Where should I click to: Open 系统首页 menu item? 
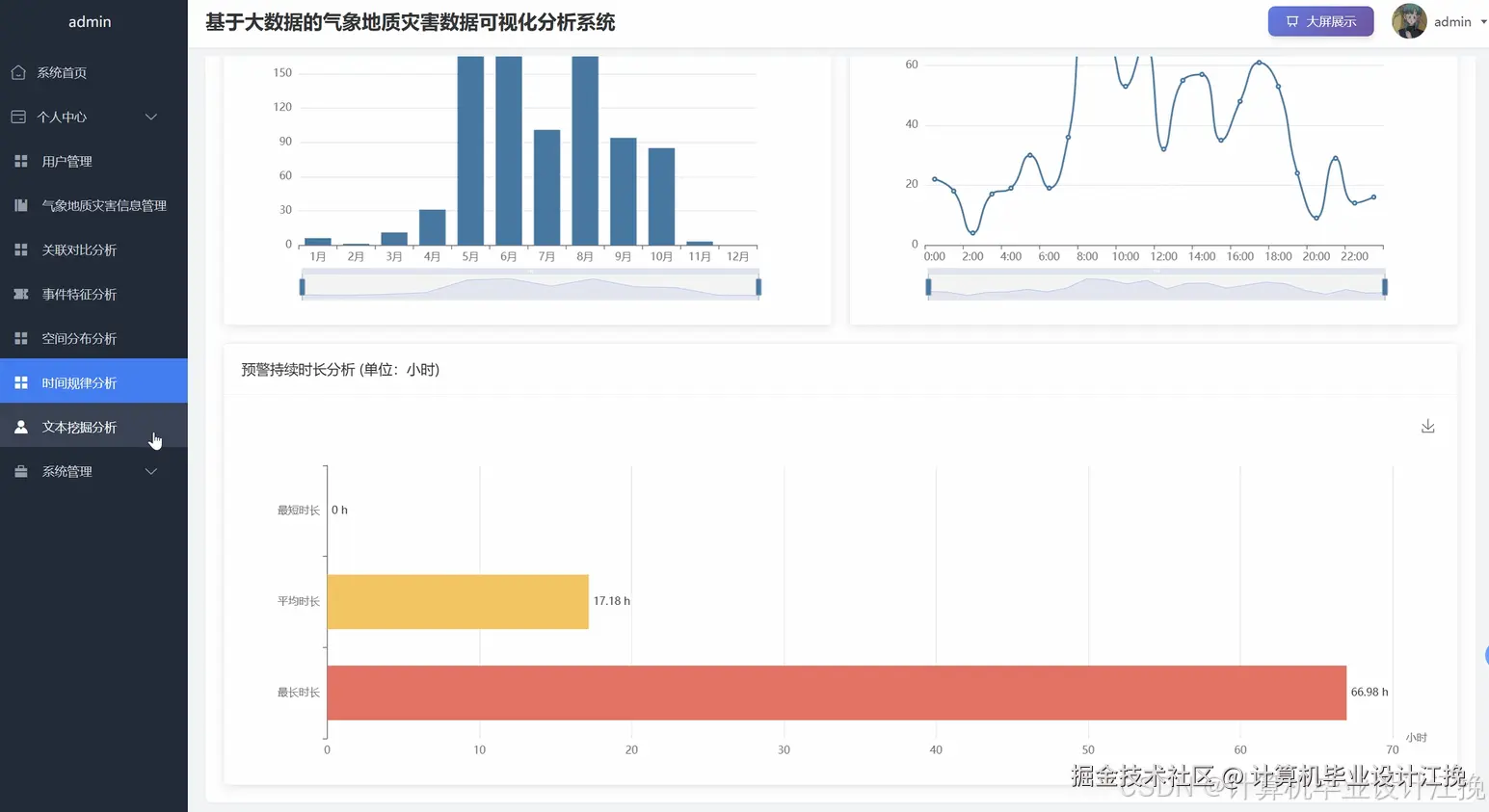(93, 72)
